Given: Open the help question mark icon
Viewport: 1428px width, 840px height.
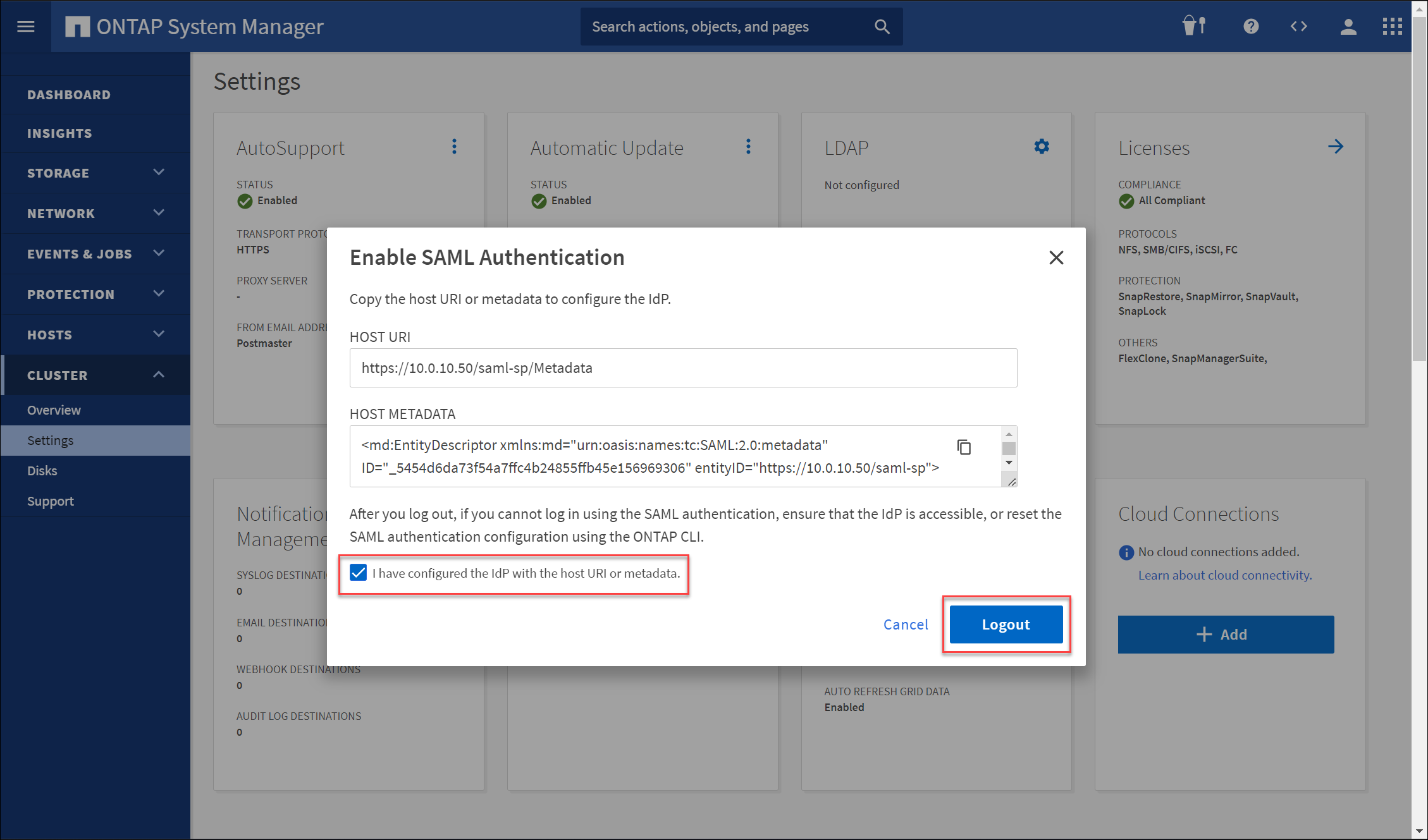Looking at the screenshot, I should [1250, 27].
